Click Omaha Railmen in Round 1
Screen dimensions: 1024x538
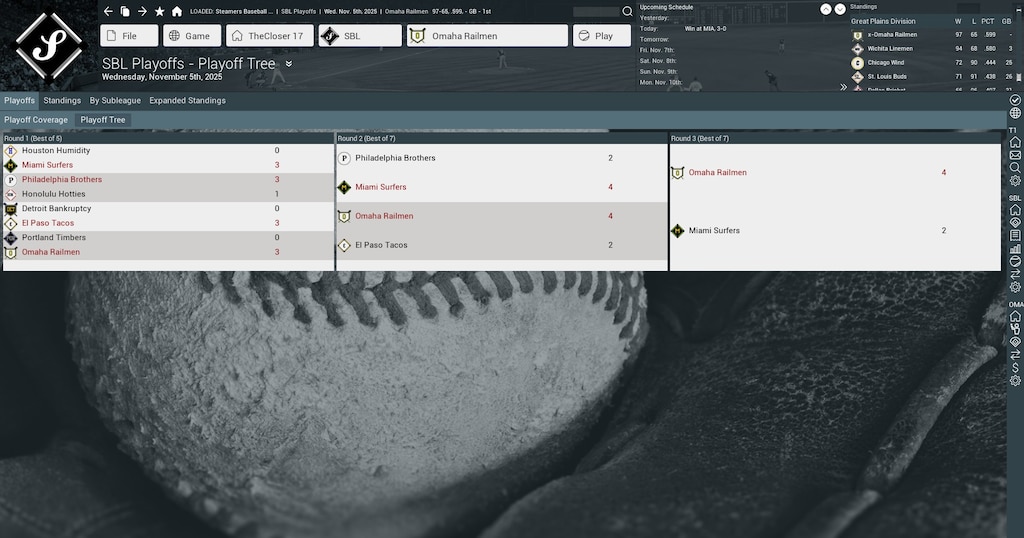pyautogui.click(x=51, y=252)
